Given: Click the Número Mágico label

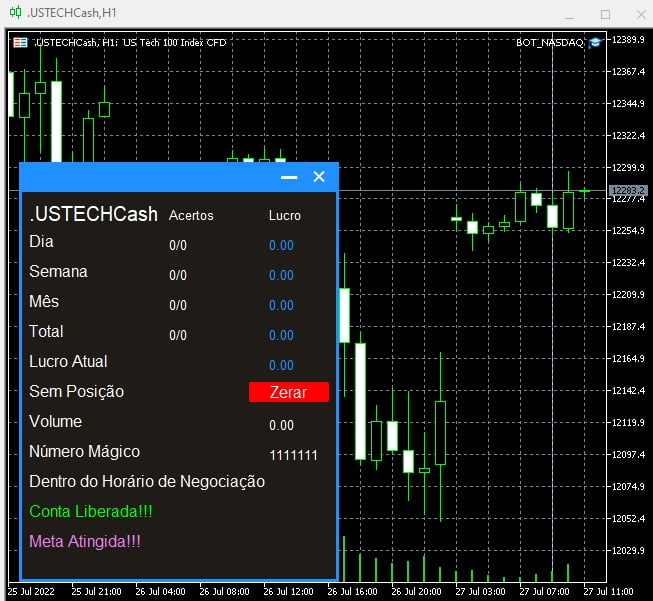Looking at the screenshot, I should click(85, 451).
